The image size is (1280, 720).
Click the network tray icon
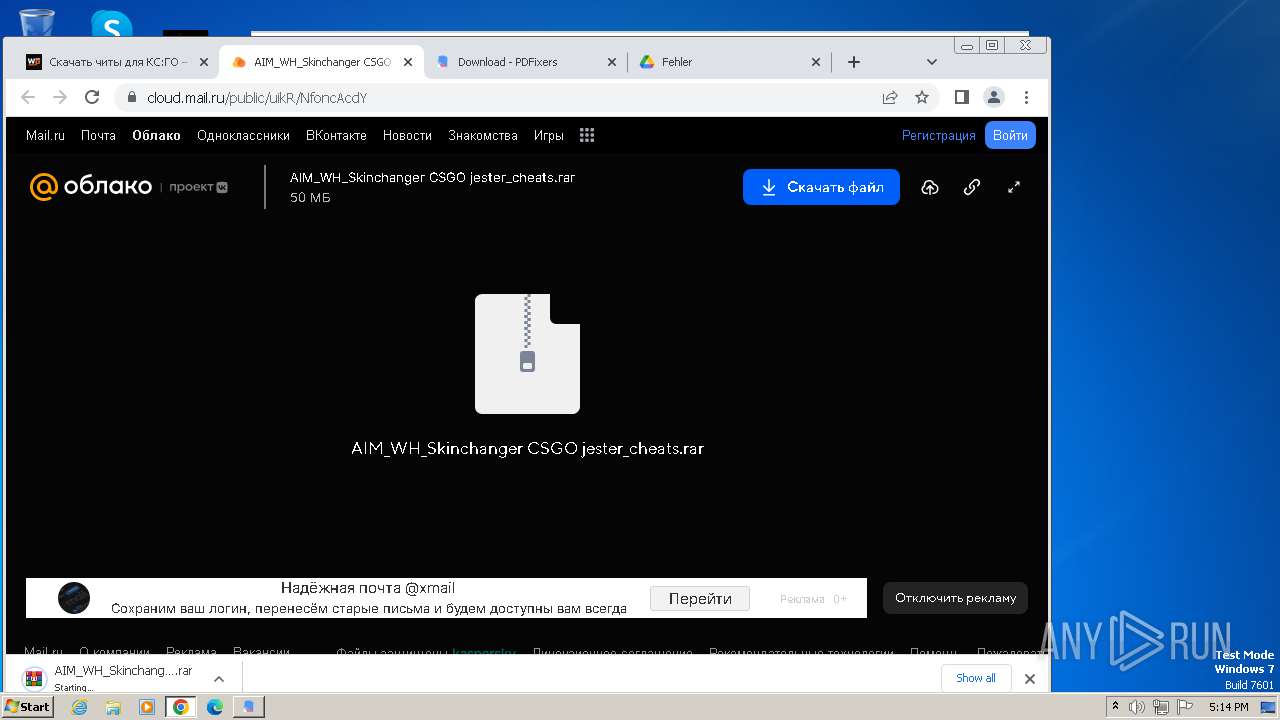pos(1160,707)
